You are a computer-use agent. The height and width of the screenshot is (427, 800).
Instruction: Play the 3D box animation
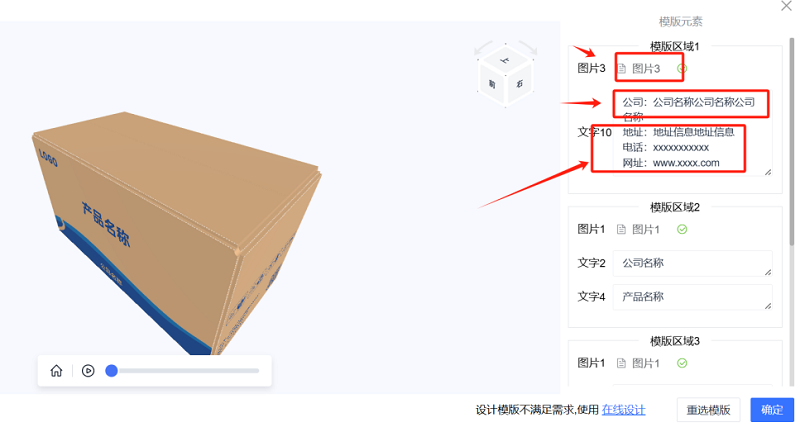tap(88, 370)
